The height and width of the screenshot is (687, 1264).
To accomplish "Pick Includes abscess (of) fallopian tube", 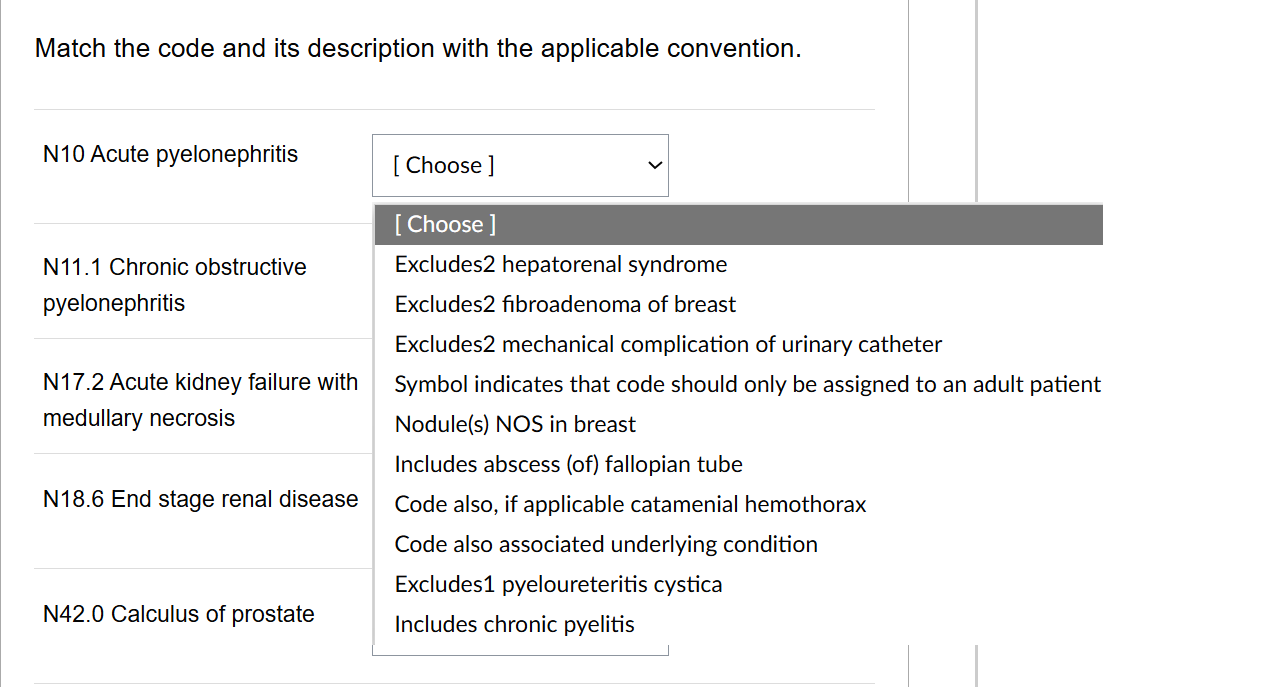I will [568, 464].
